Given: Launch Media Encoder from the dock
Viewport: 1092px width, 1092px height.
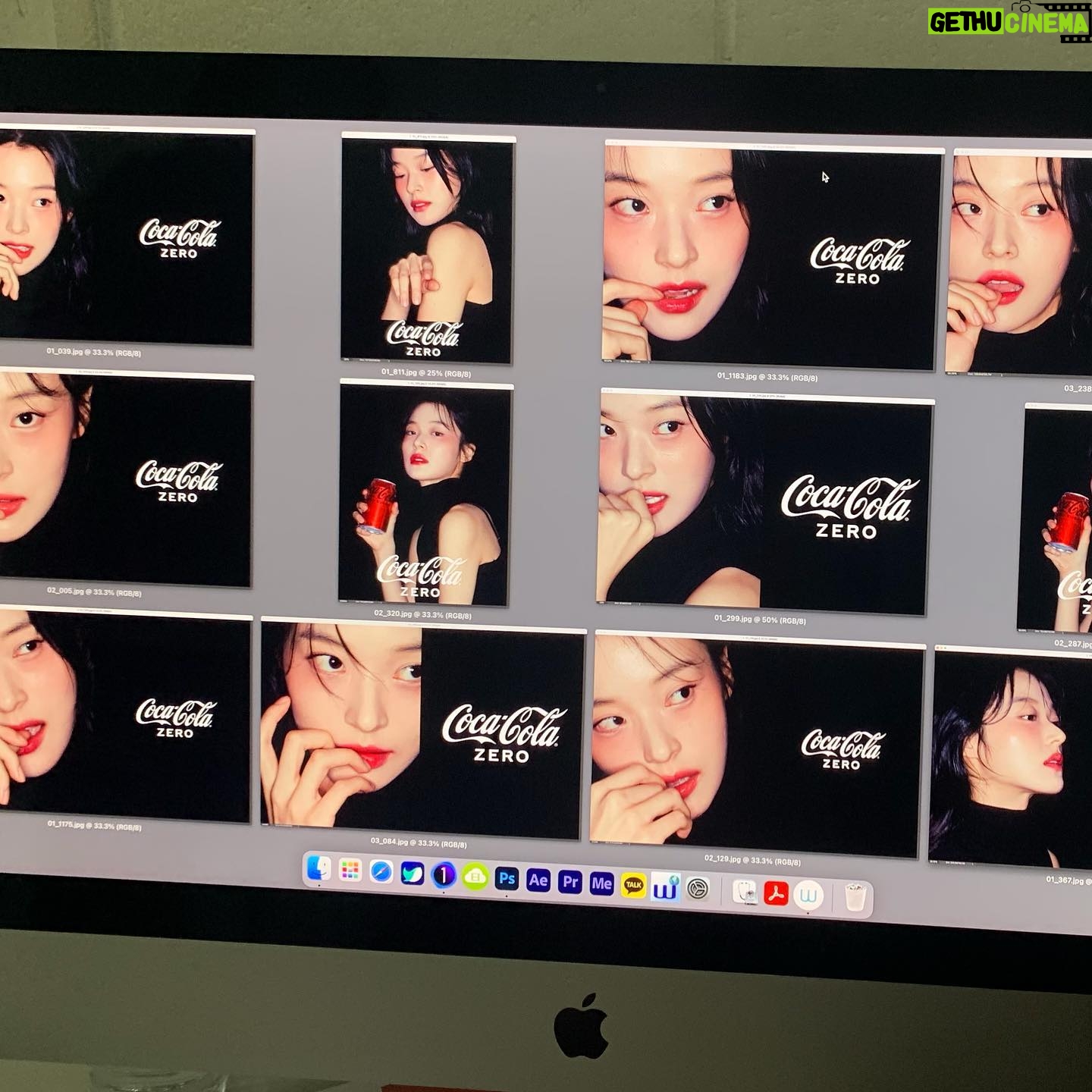Looking at the screenshot, I should (602, 883).
